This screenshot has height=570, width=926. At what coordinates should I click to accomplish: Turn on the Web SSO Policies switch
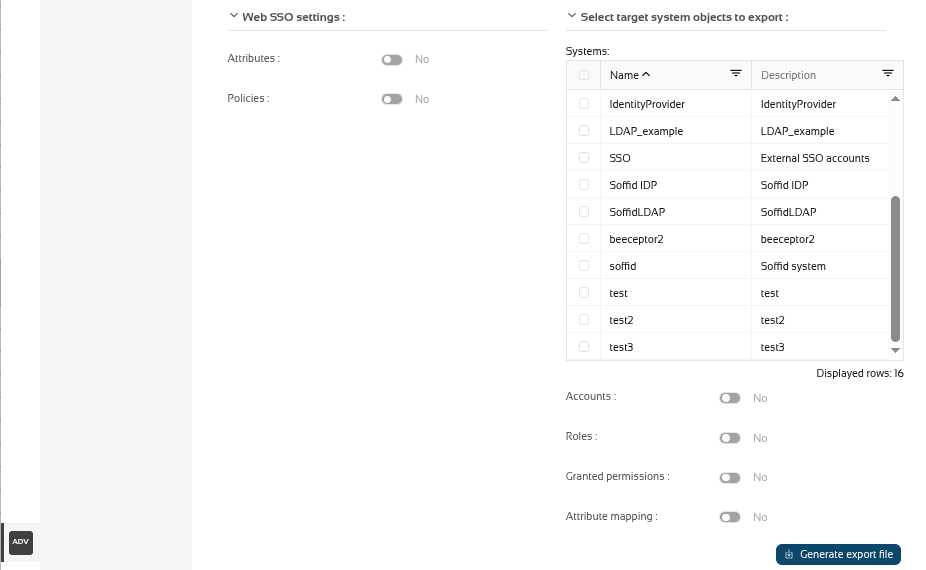pyautogui.click(x=392, y=99)
